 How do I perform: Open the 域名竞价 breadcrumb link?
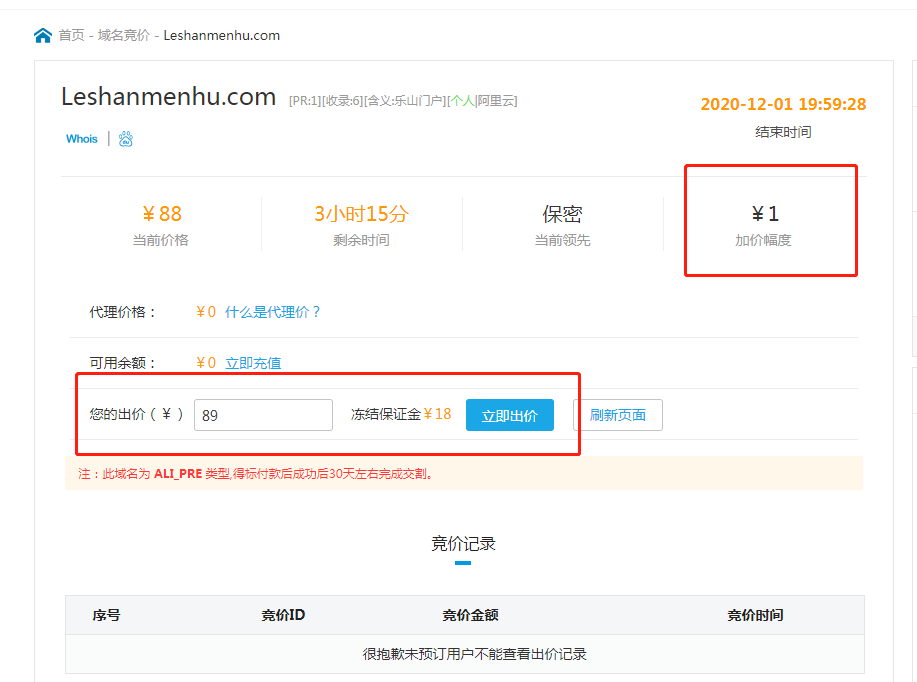pos(124,35)
